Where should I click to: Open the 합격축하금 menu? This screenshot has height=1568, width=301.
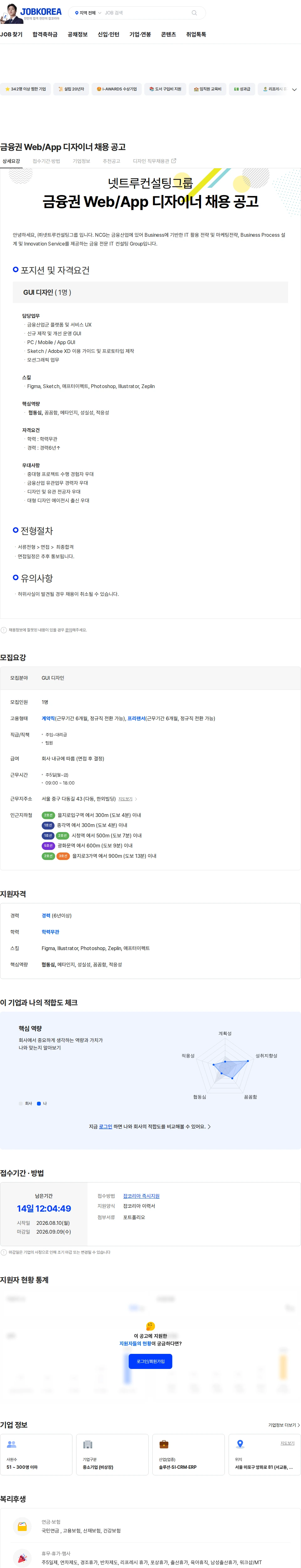45,35
